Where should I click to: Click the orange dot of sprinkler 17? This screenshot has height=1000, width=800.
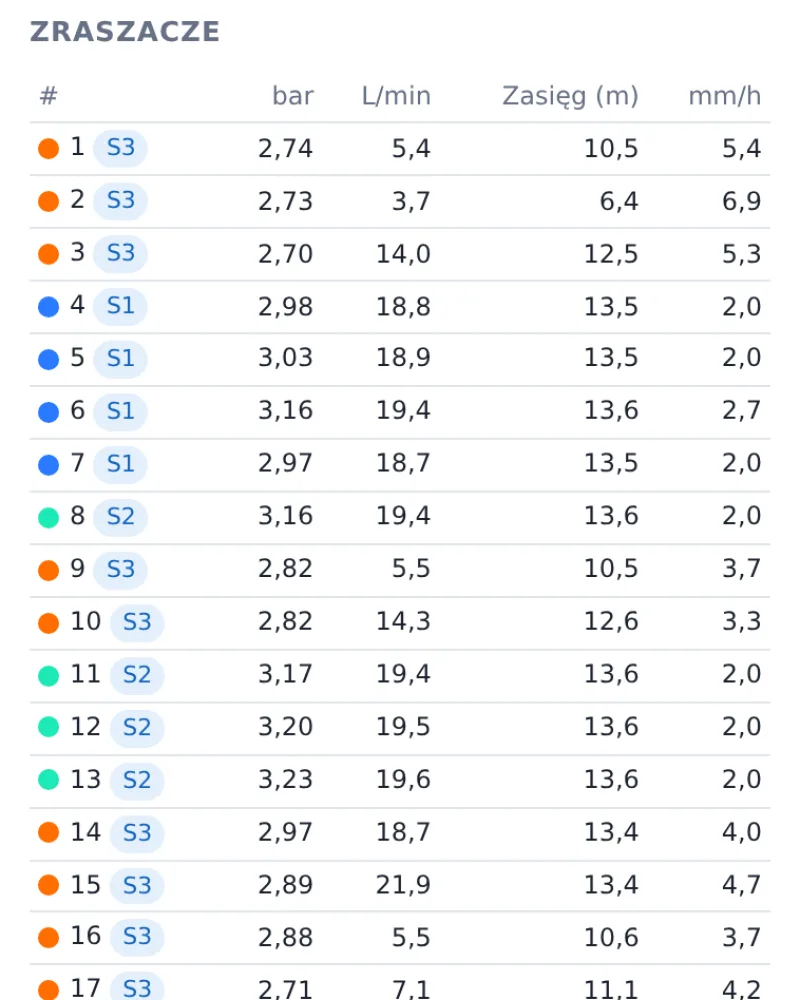(x=48, y=990)
